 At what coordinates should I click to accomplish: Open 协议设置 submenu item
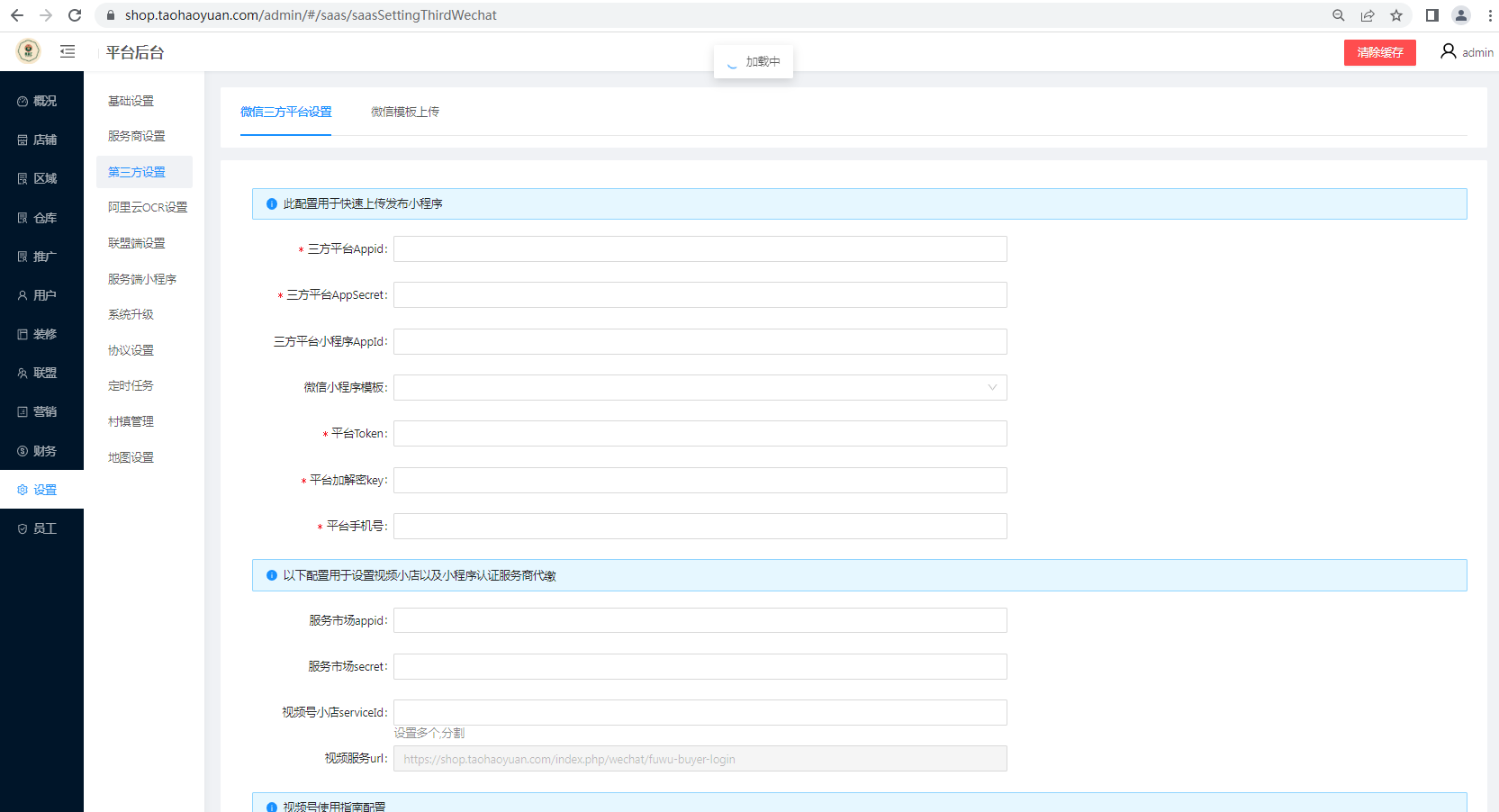144,350
